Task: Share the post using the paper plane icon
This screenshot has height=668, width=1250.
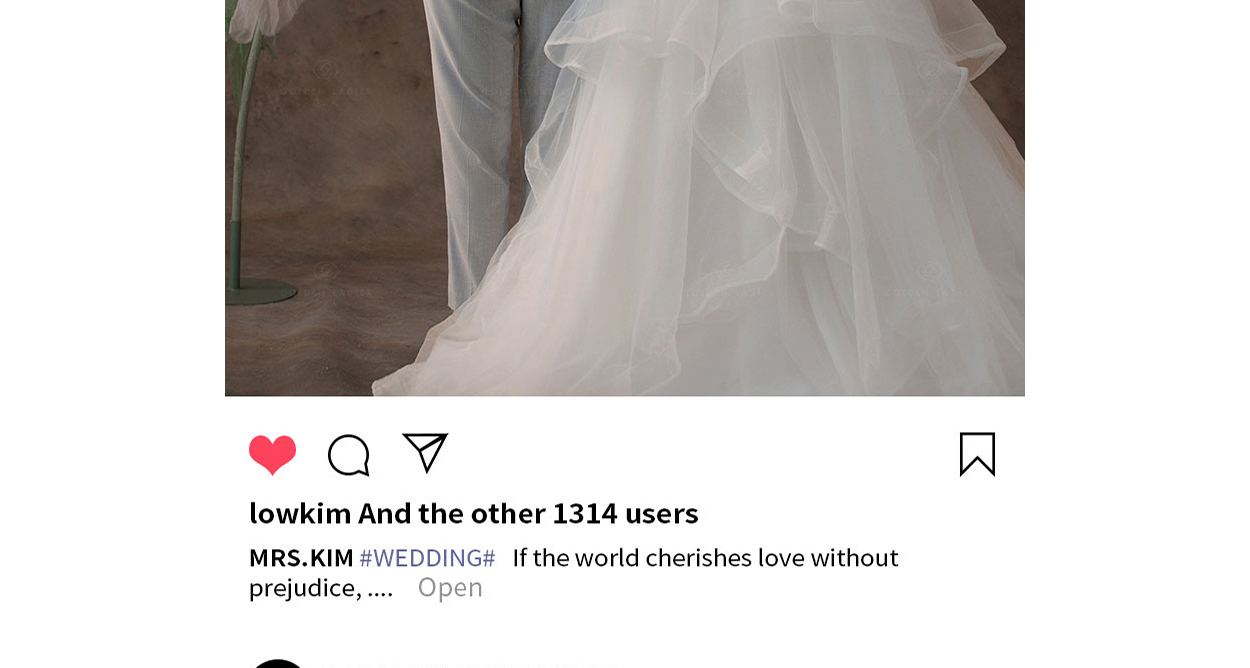Action: 425,452
